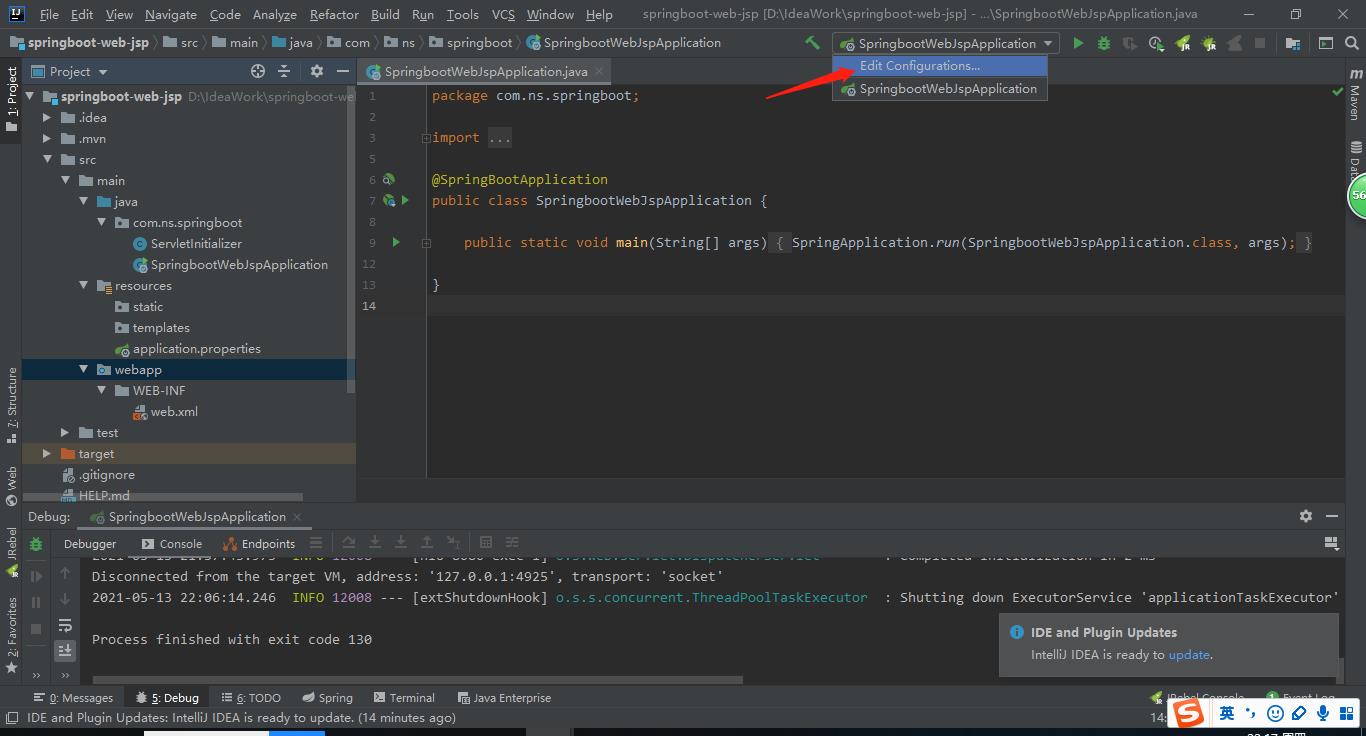Toggle the JRebel side tab

[11, 553]
